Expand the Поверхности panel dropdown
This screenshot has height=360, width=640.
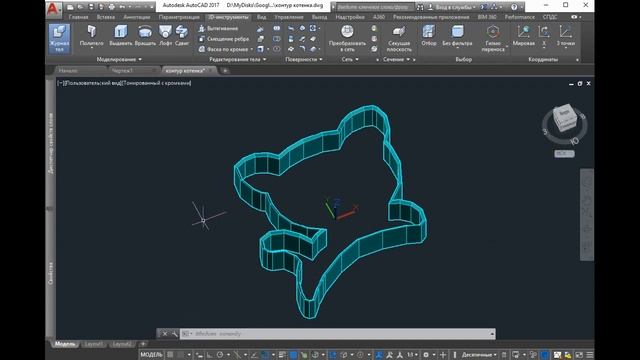[x=304, y=59]
